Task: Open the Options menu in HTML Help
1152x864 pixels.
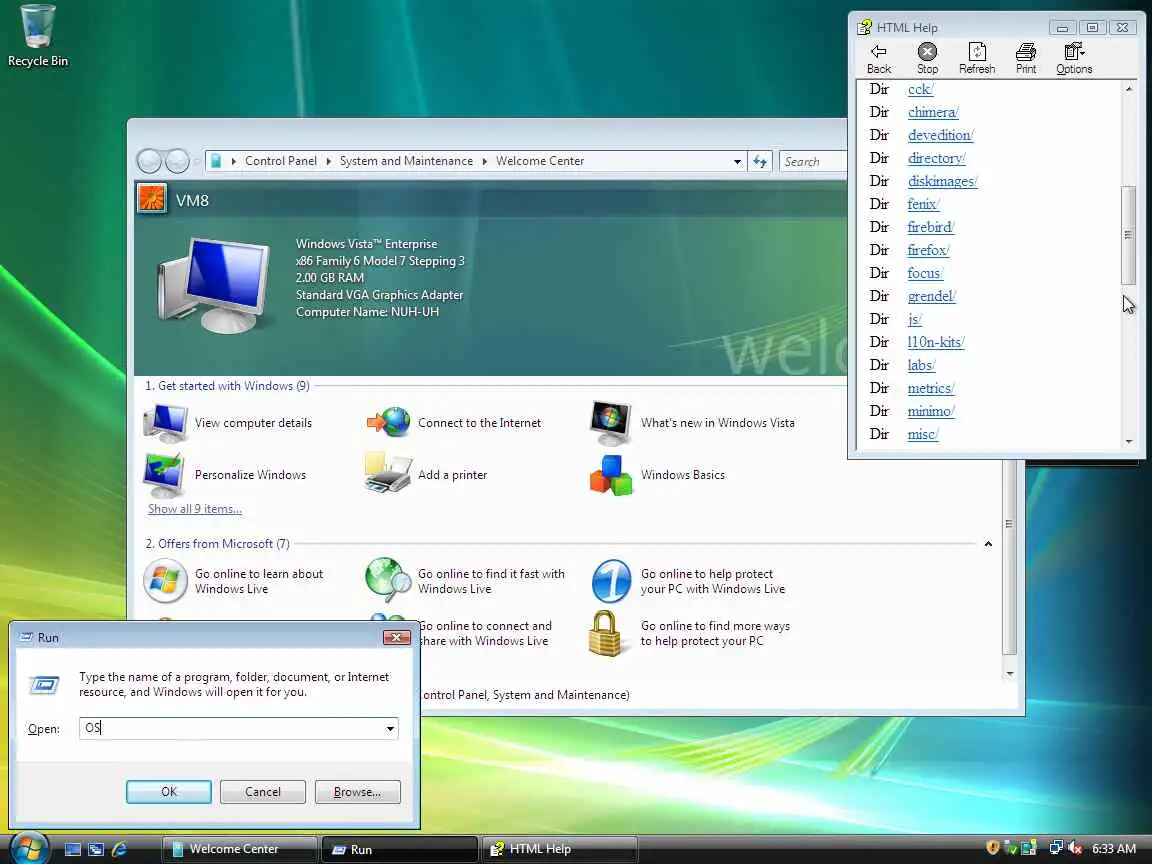Action: click(x=1074, y=58)
